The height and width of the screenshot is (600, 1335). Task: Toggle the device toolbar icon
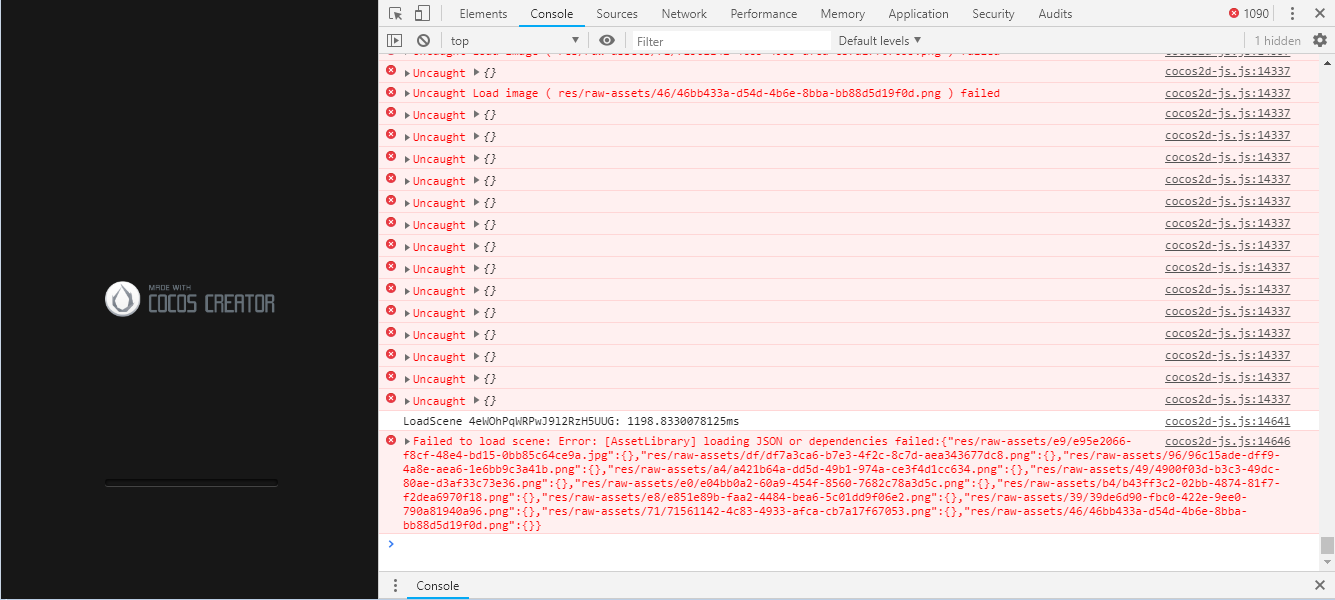422,14
